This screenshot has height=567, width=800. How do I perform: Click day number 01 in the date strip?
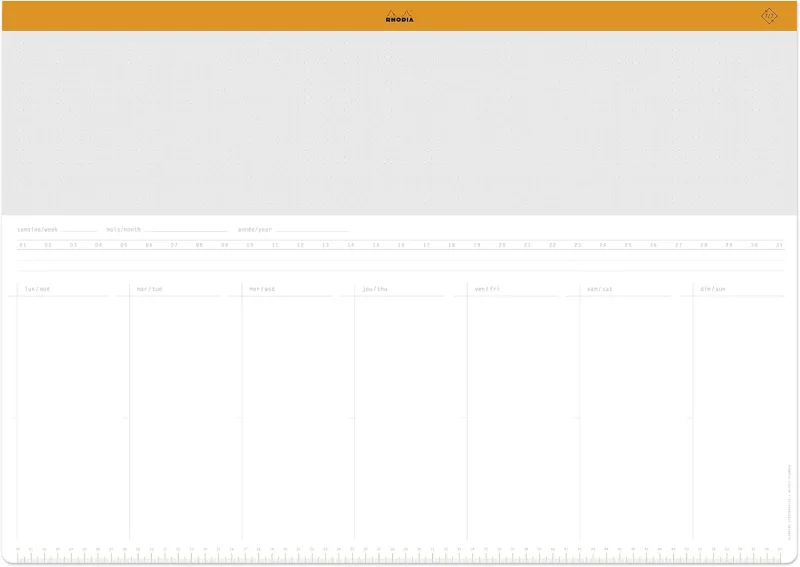(x=22, y=245)
